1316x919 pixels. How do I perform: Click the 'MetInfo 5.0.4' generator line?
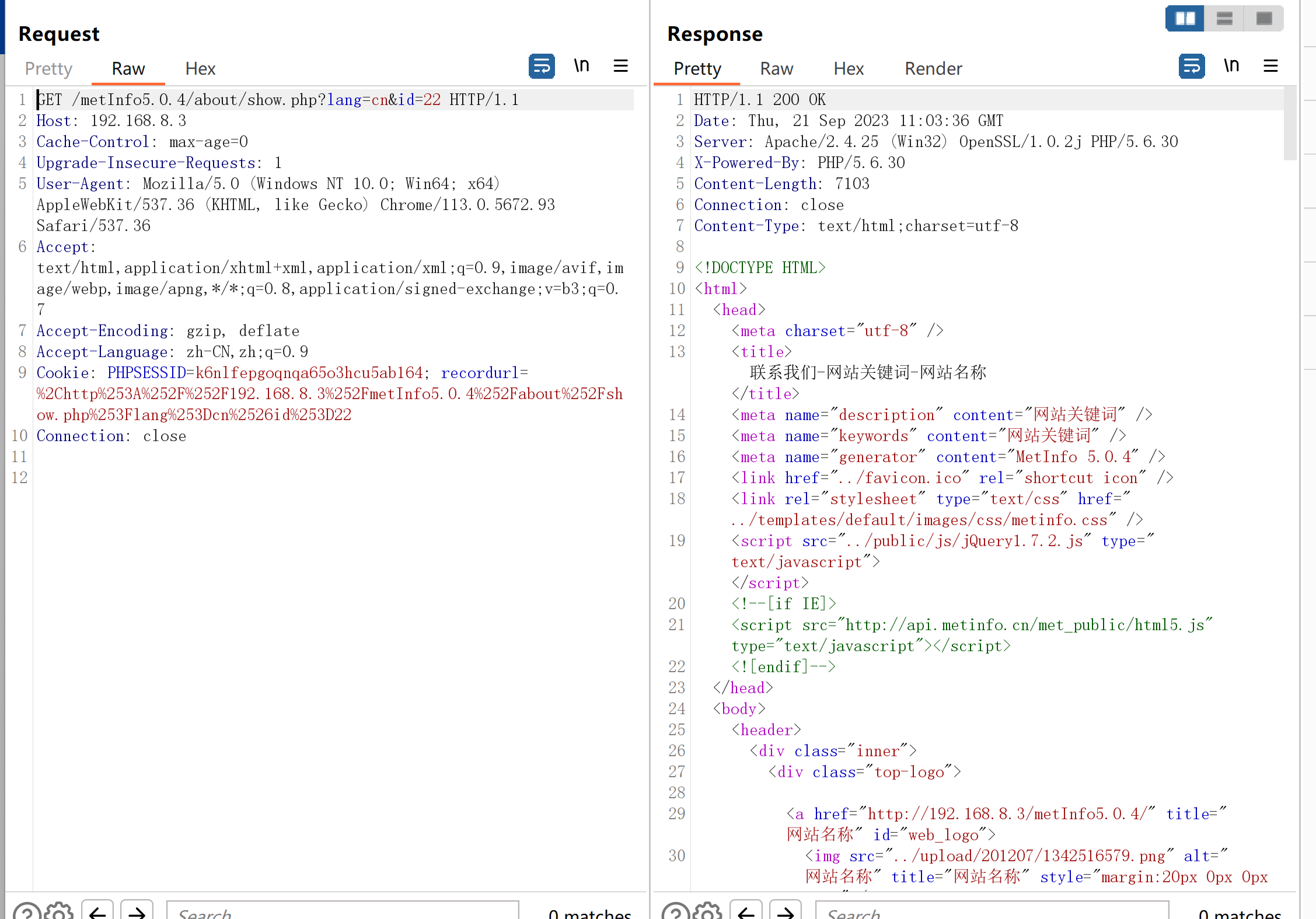948,457
